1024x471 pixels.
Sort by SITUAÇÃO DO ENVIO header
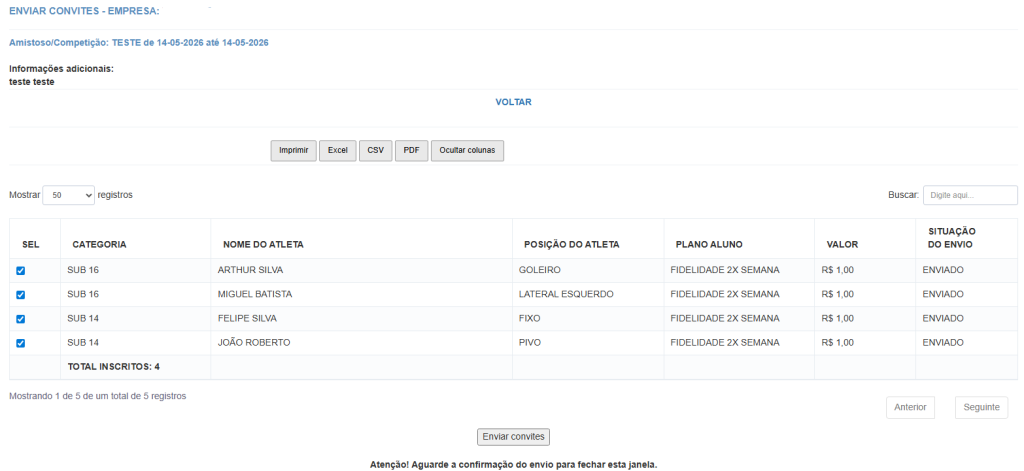pyautogui.click(x=951, y=238)
